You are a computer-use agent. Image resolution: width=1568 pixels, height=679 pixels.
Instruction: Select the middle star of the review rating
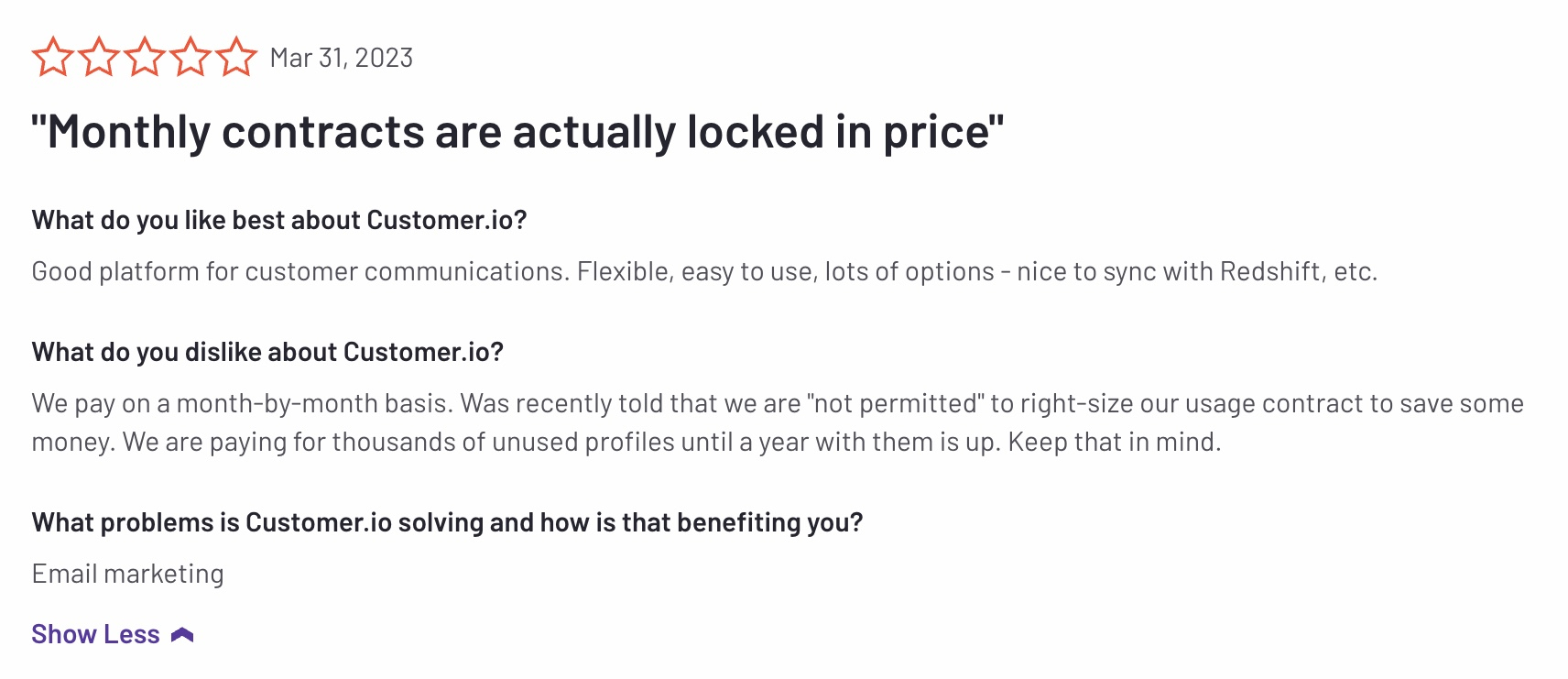point(146,57)
